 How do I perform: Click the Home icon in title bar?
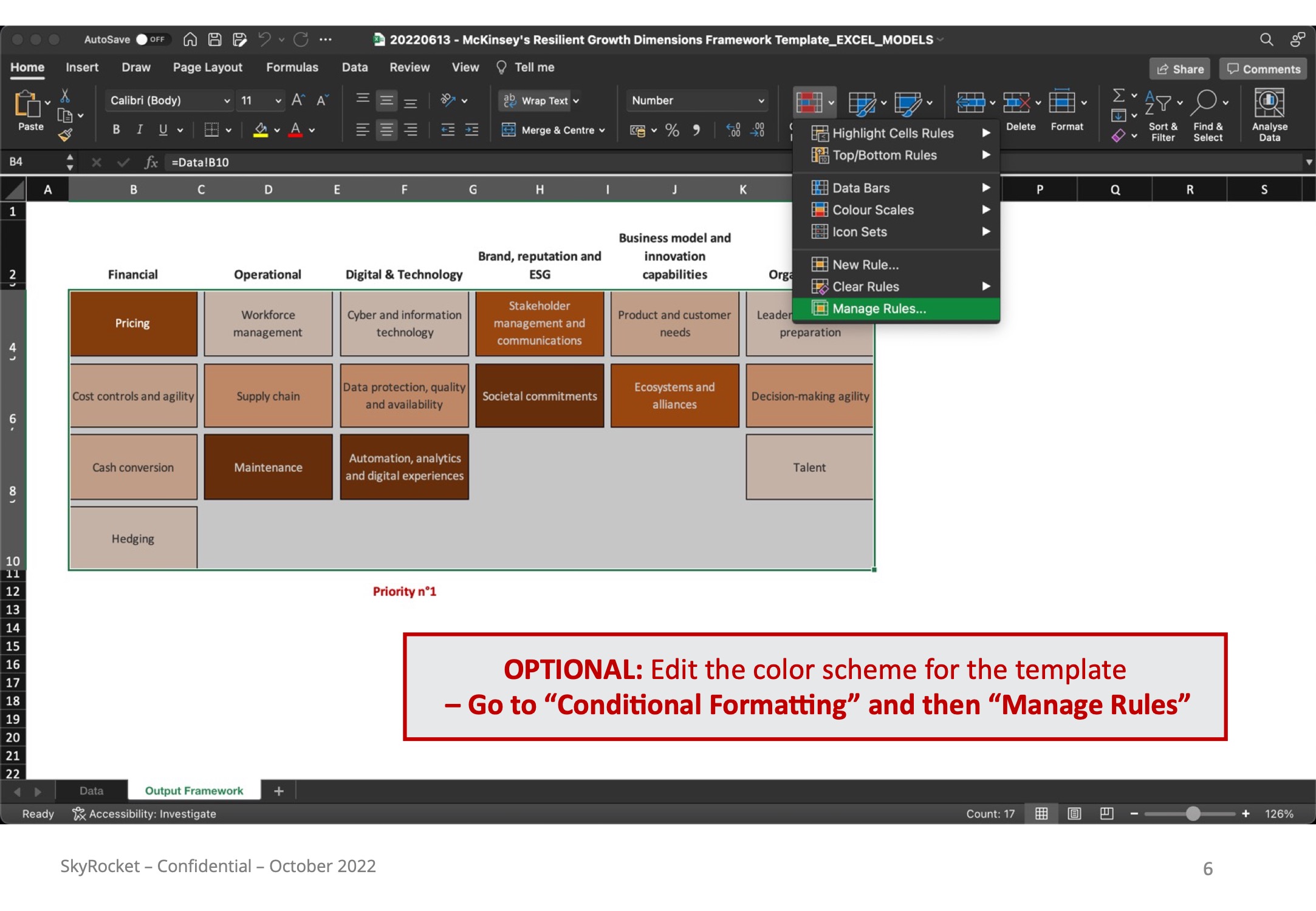pos(190,39)
